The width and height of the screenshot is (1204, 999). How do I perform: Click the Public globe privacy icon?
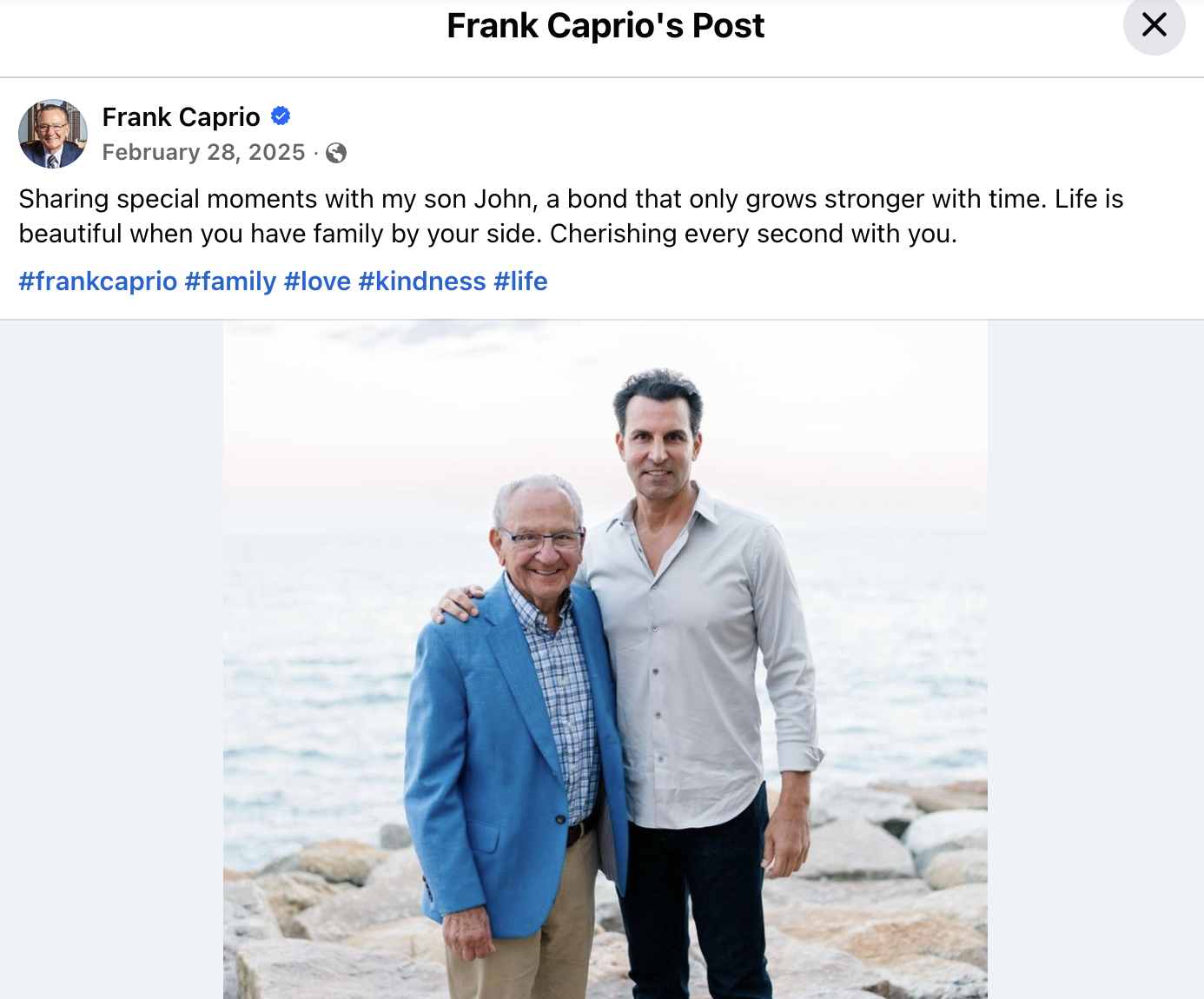tap(336, 154)
